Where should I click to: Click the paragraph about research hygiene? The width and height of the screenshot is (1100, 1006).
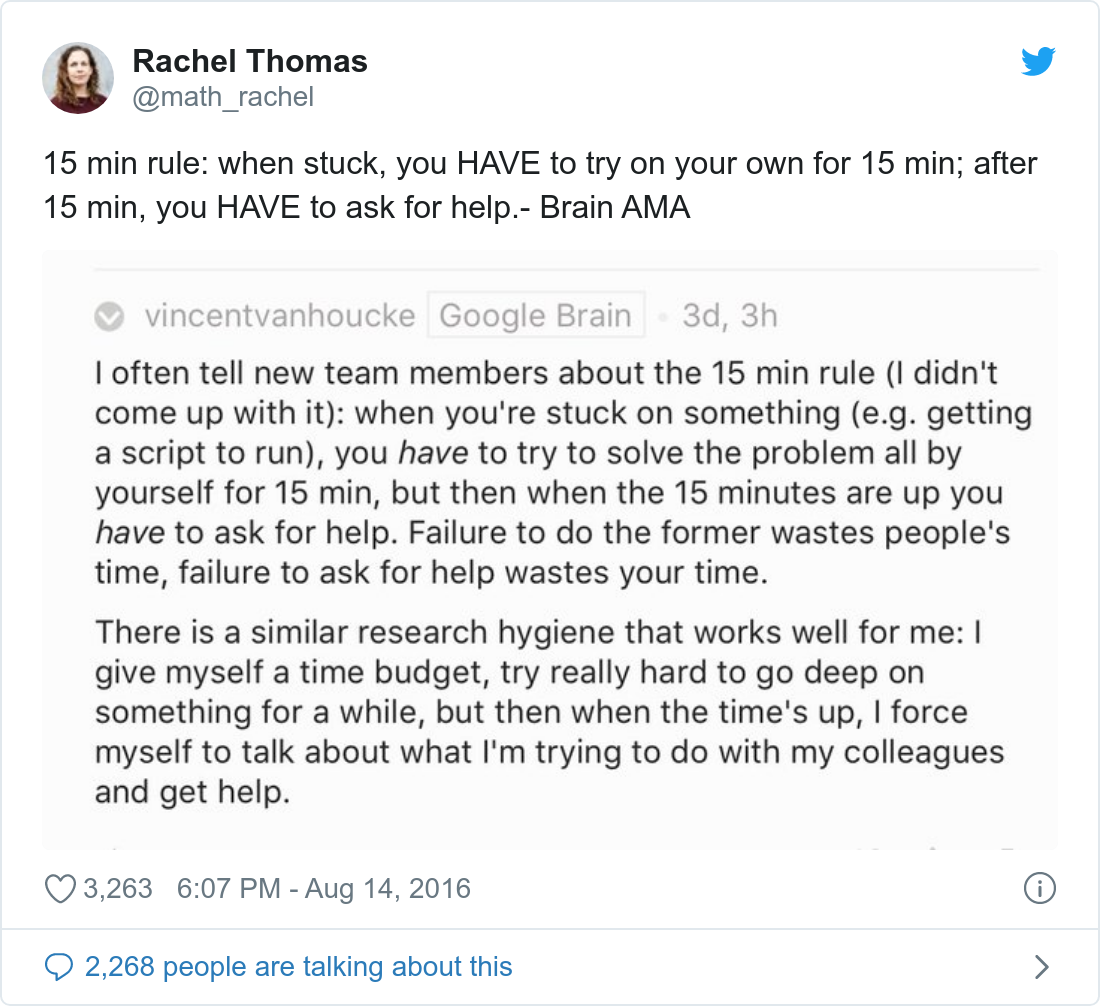pyautogui.click(x=550, y=712)
